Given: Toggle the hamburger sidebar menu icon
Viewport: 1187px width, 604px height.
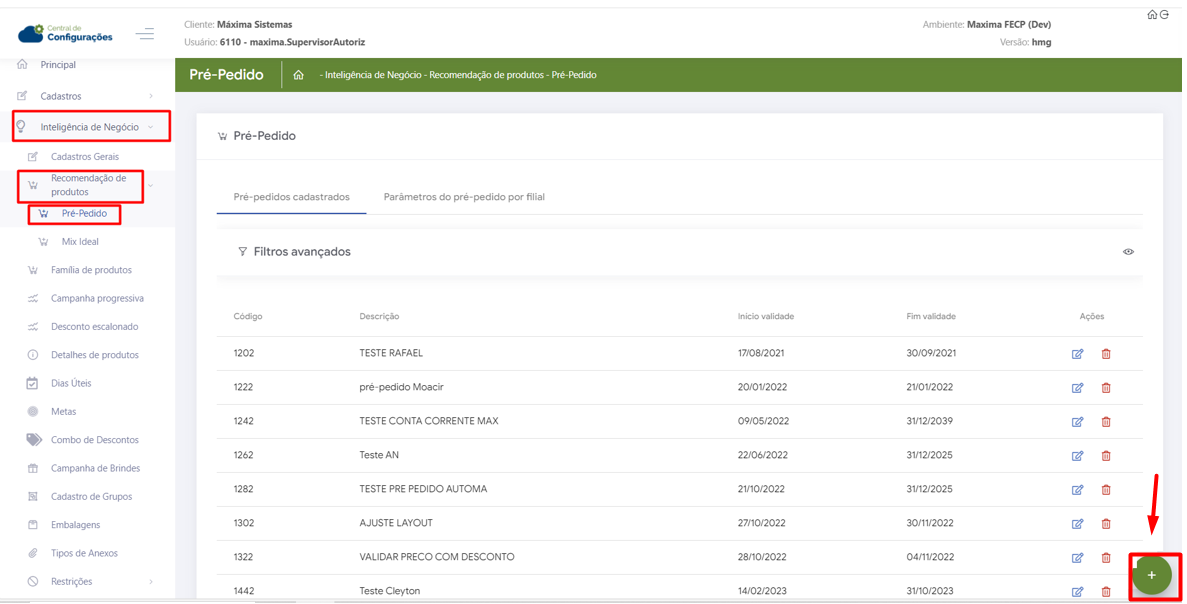Looking at the screenshot, I should 145,34.
